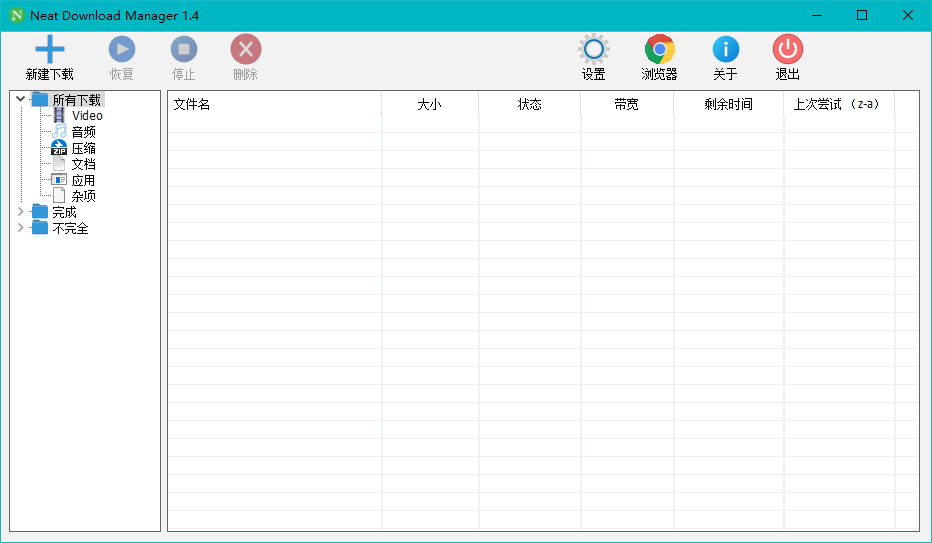Sort by 文件名 column header
932x543 pixels.
coord(275,105)
